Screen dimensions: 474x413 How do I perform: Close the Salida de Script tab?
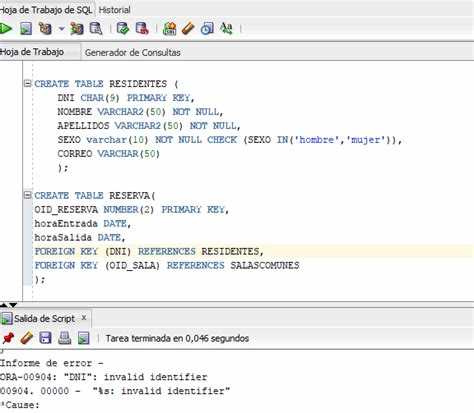(x=84, y=318)
